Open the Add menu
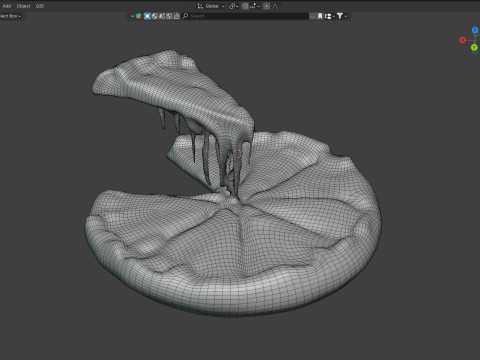 click(7, 6)
